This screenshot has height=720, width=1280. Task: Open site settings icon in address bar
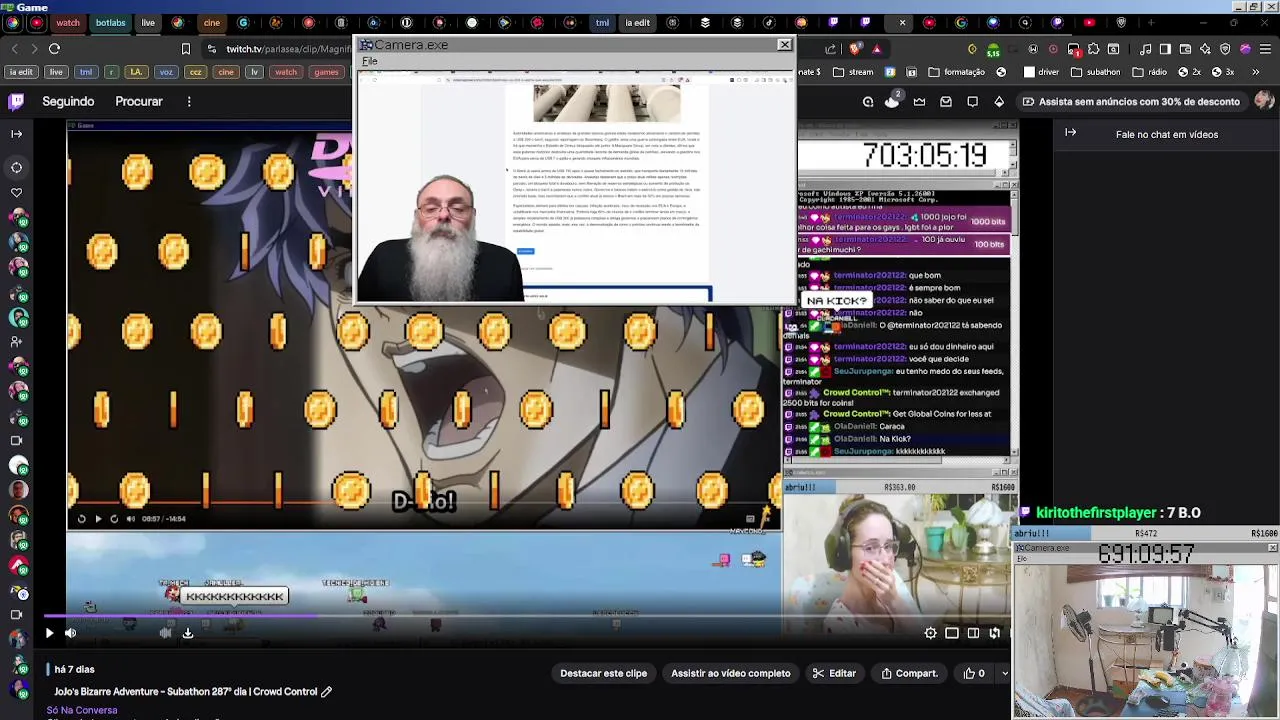tap(211, 48)
